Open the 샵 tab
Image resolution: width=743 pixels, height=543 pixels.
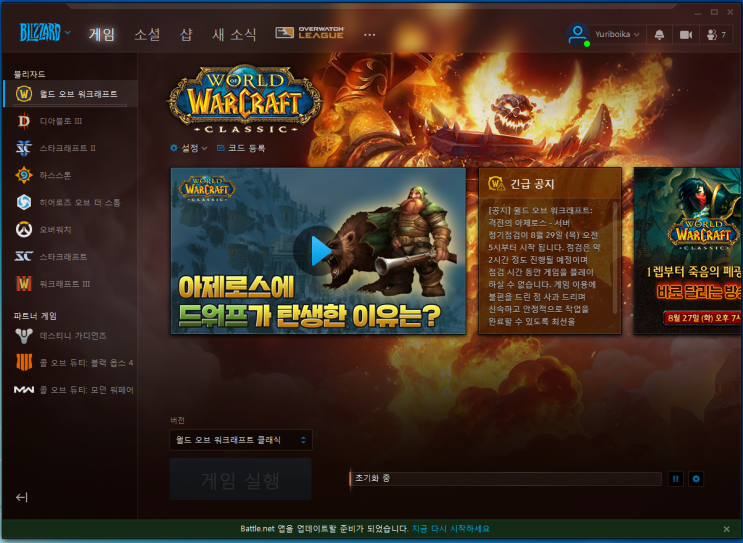pyautogui.click(x=186, y=34)
